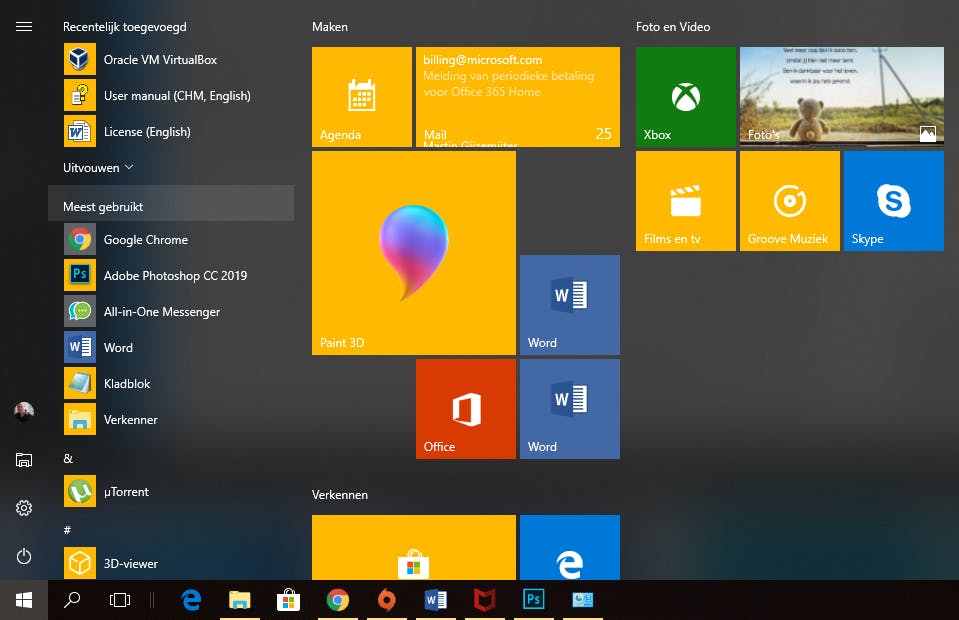
Task: Open Photoshop from the taskbar
Action: coord(533,600)
